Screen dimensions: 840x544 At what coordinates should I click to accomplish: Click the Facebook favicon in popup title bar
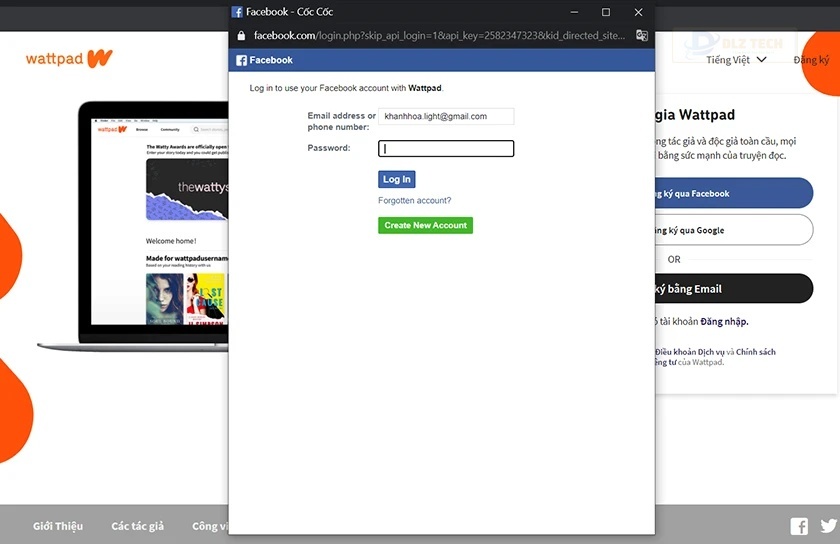[237, 12]
